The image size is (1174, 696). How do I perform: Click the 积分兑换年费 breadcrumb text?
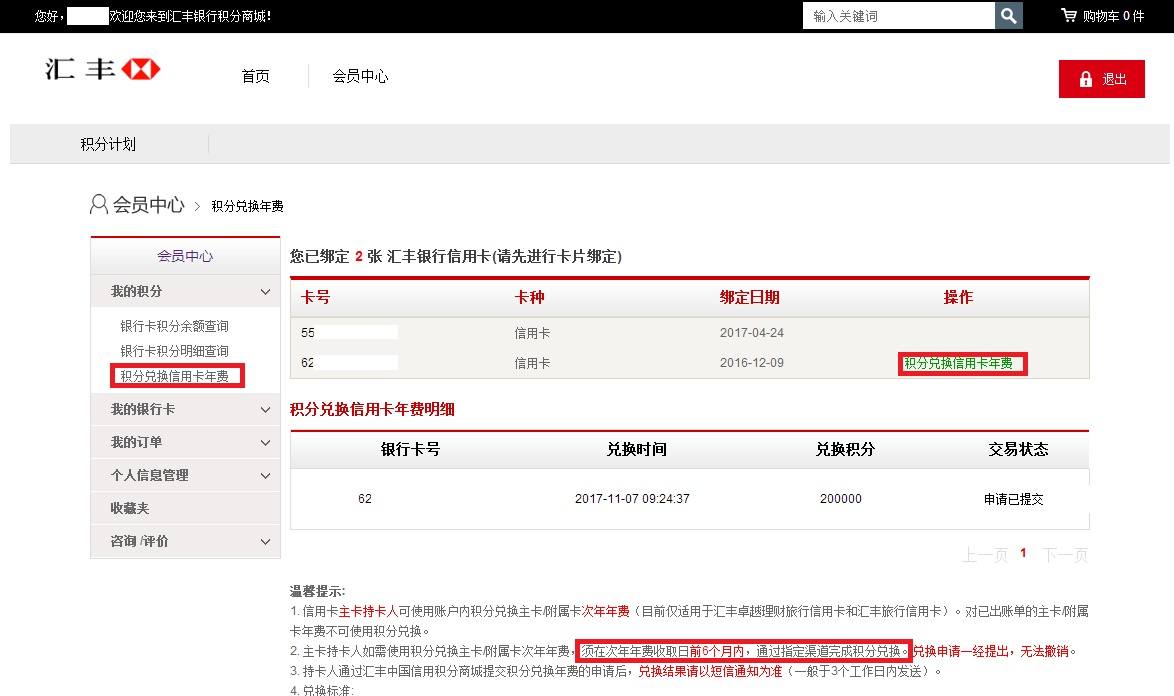(247, 206)
